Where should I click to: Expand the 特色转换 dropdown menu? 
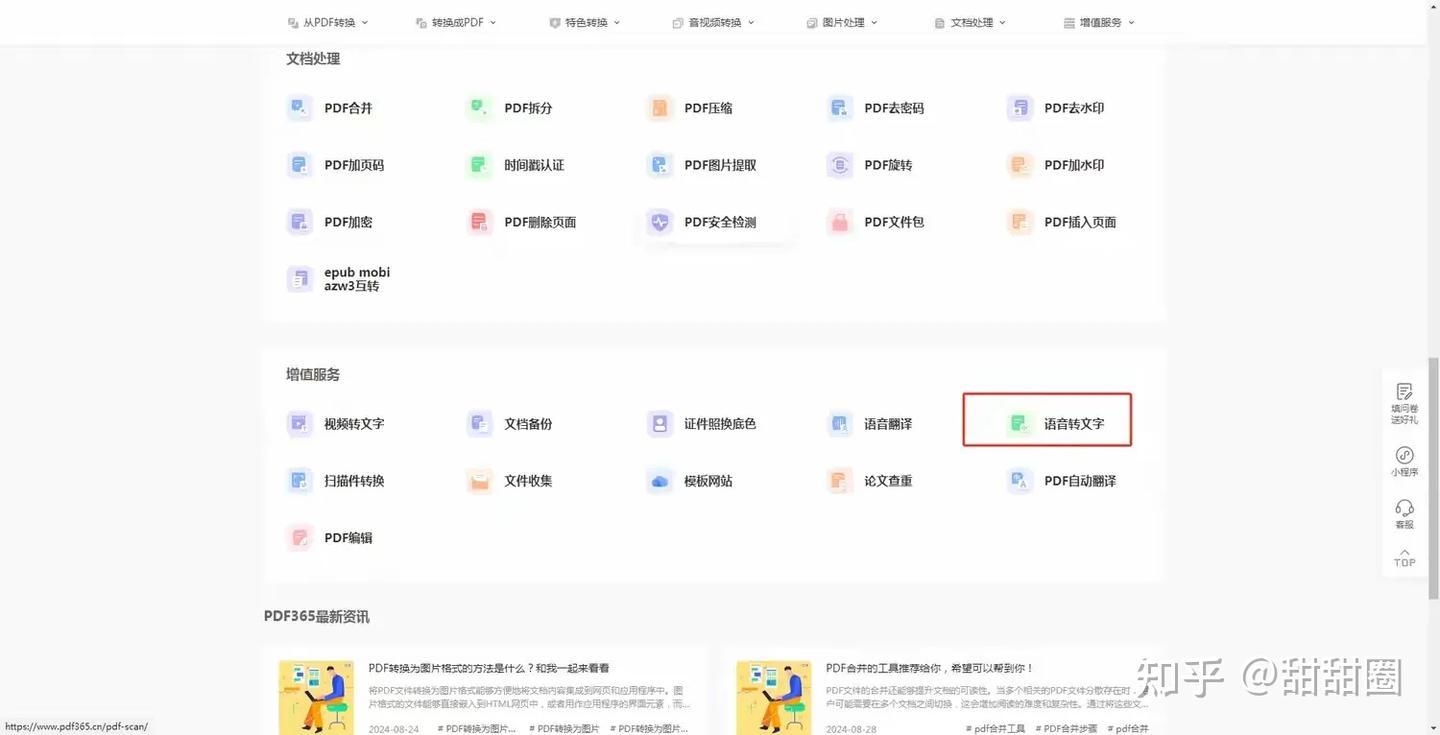tap(585, 22)
